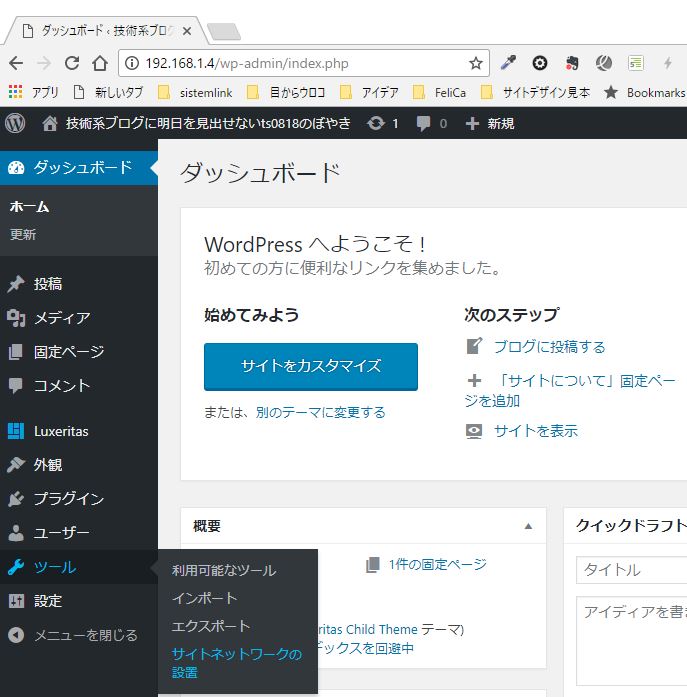Select インポート from tools flyout

pos(204,598)
